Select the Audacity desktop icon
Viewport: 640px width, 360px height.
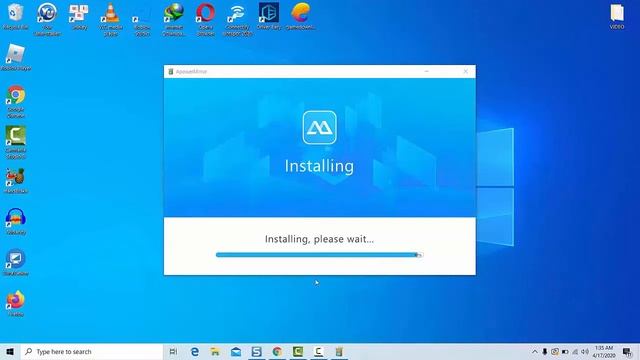pos(16,221)
